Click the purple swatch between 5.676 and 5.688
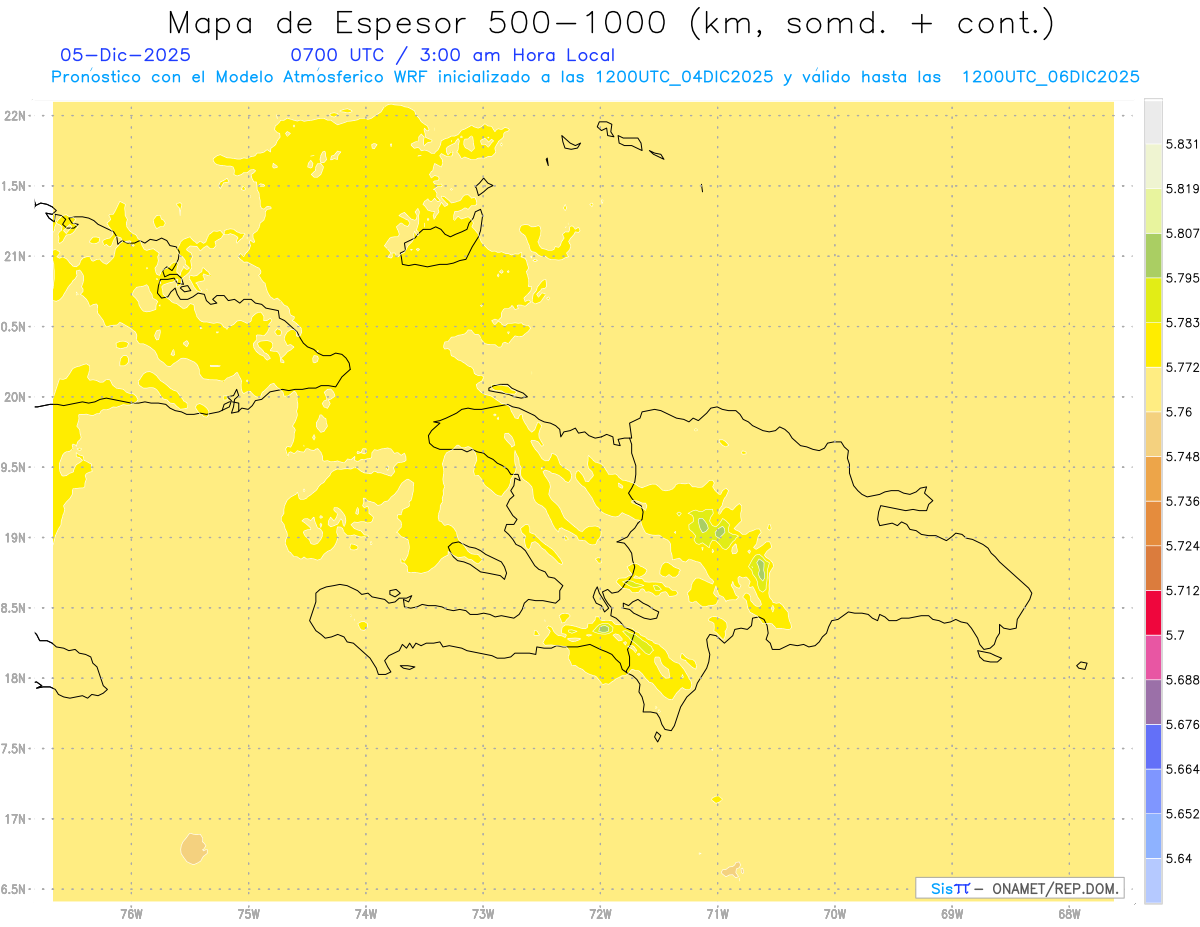Image resolution: width=1200 pixels, height=927 pixels. coord(1153,702)
